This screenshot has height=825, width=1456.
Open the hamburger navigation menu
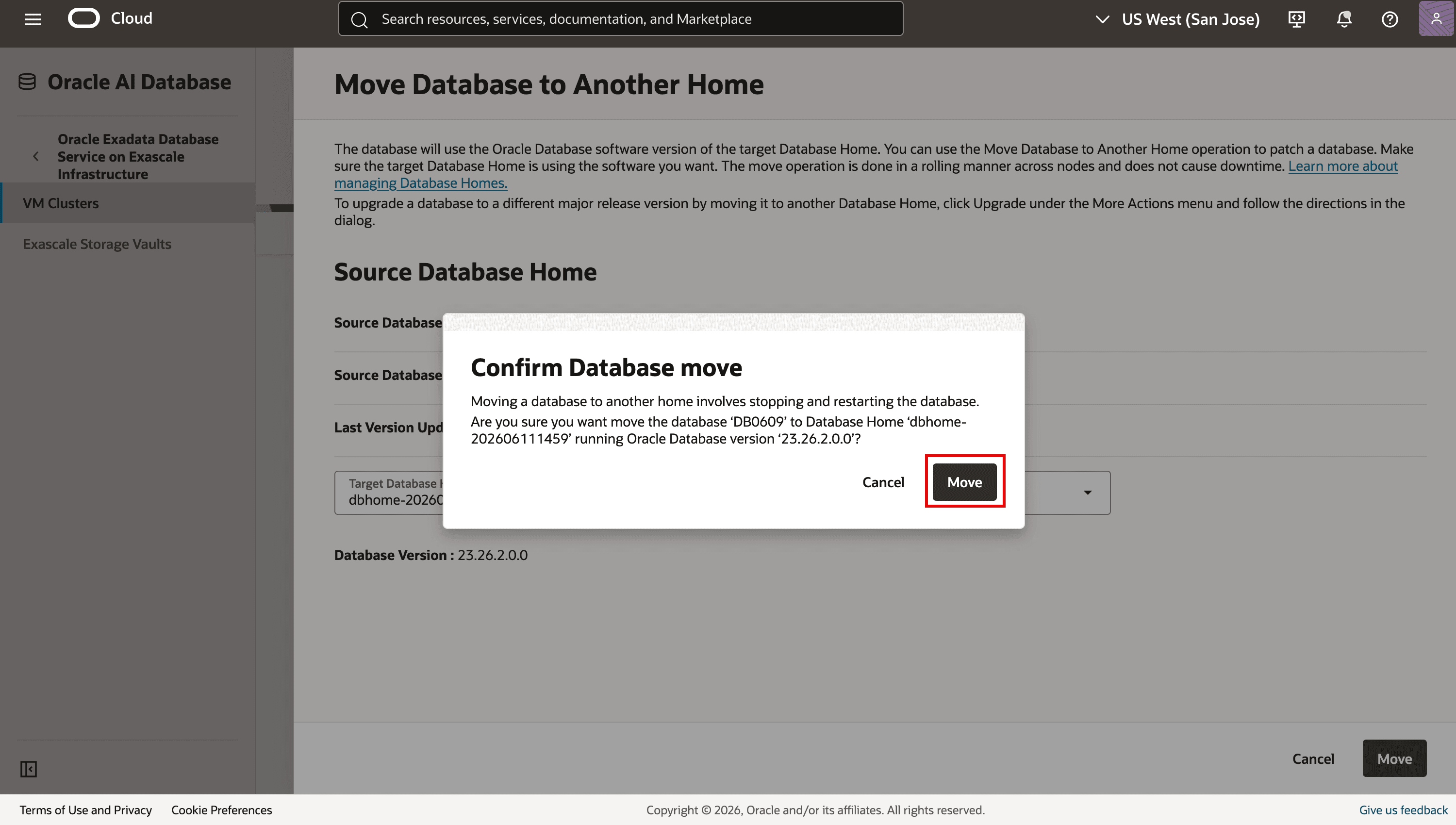33,19
